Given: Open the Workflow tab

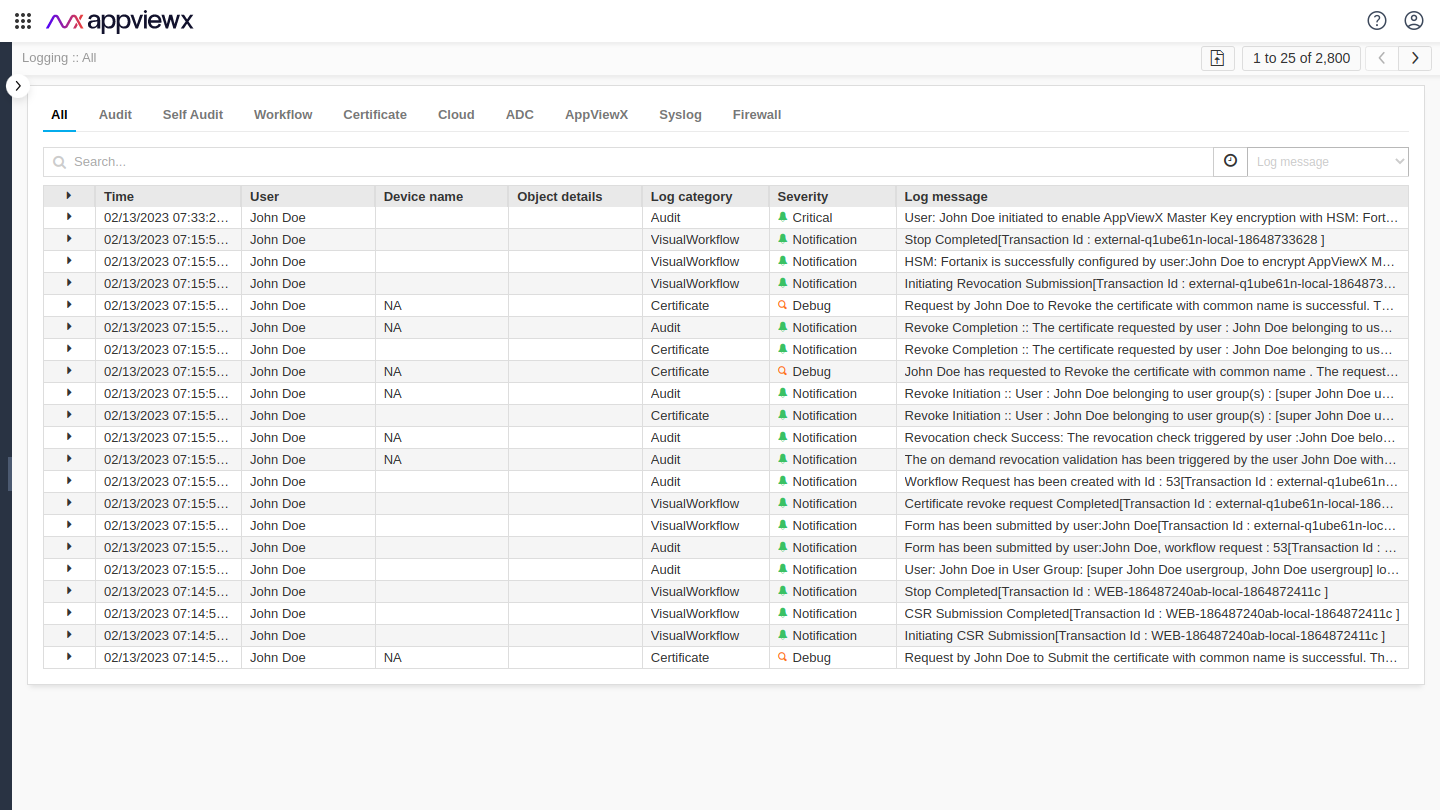Looking at the screenshot, I should [x=283, y=115].
